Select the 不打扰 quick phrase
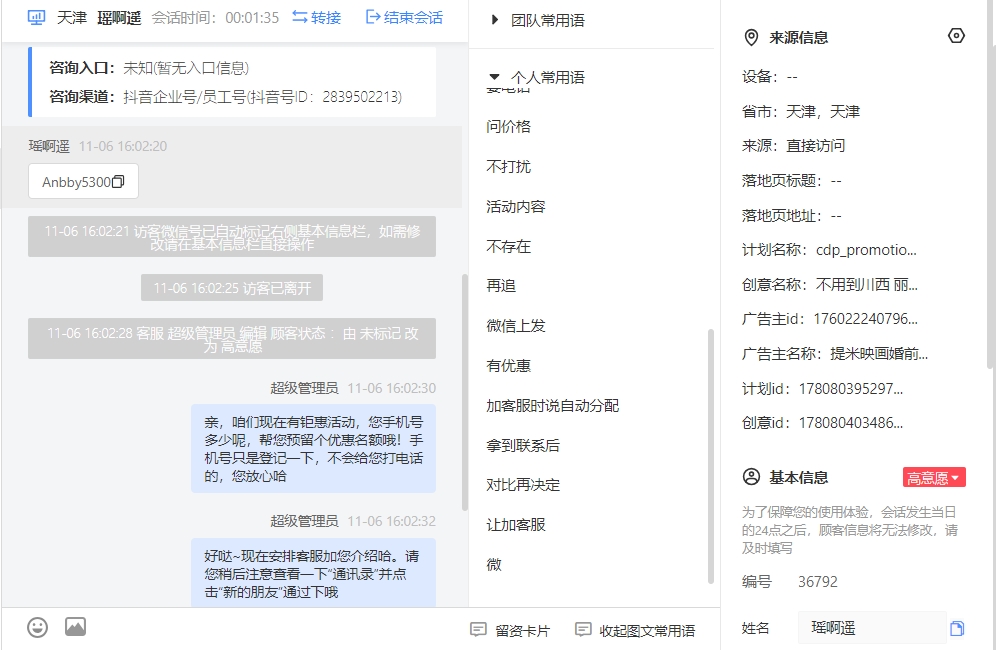The height and width of the screenshot is (650, 996). [x=508, y=166]
